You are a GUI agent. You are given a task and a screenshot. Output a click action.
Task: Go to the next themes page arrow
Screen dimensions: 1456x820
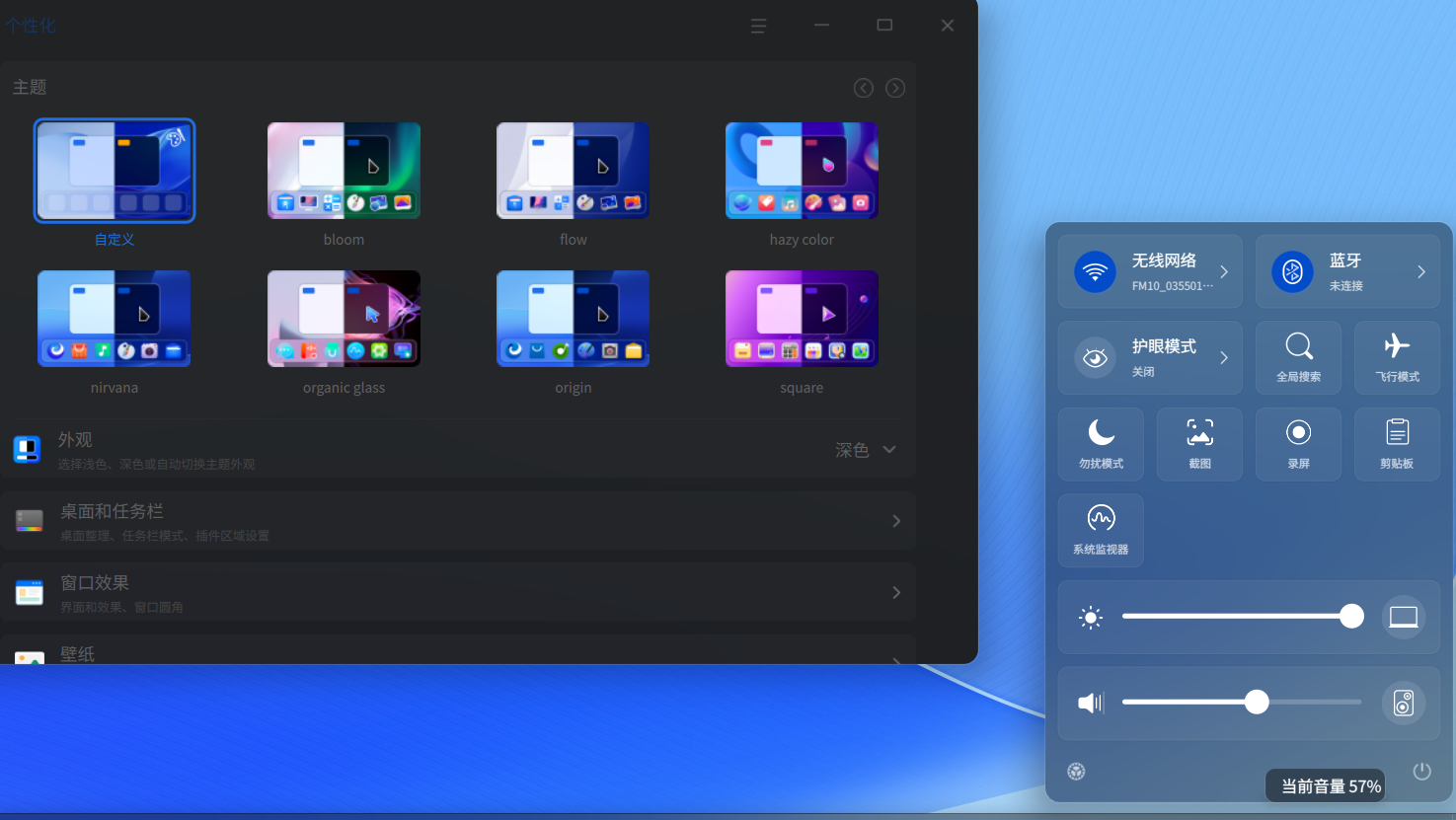tap(895, 88)
